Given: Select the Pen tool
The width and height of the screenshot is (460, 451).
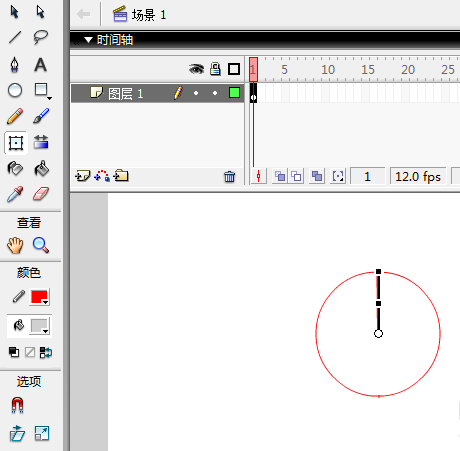Looking at the screenshot, I should [15, 64].
